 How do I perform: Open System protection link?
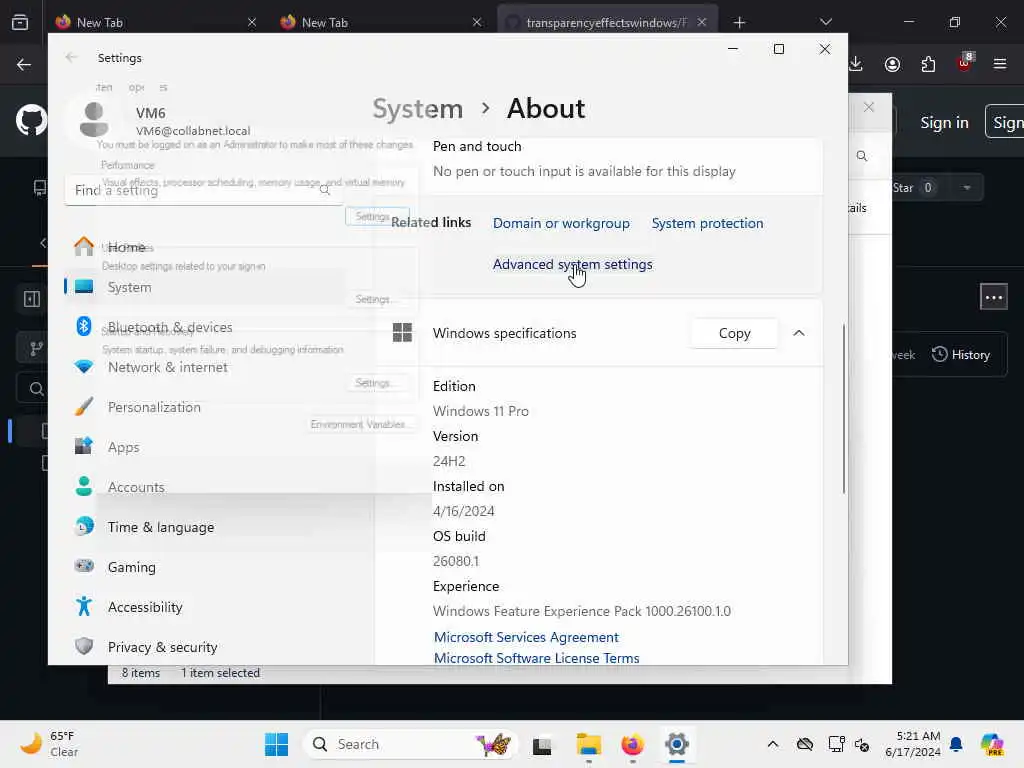(x=707, y=223)
